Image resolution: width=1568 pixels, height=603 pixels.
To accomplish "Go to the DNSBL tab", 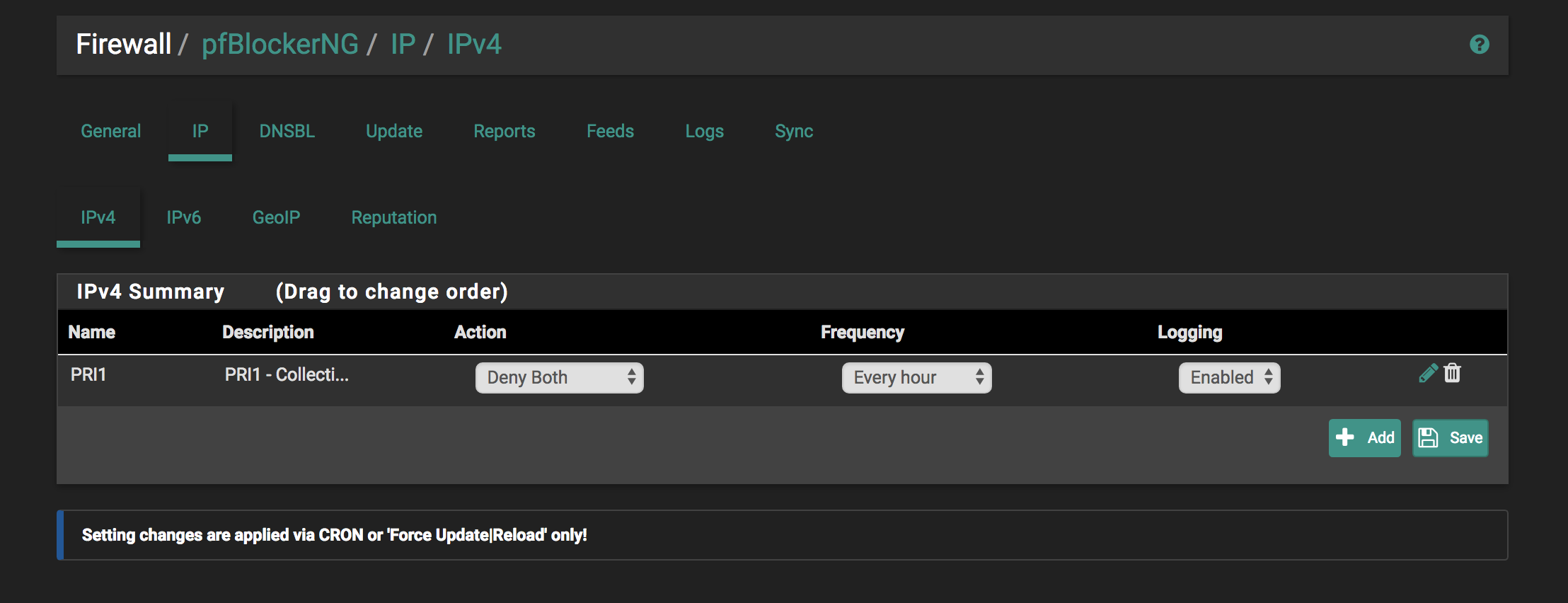I will pyautogui.click(x=287, y=131).
